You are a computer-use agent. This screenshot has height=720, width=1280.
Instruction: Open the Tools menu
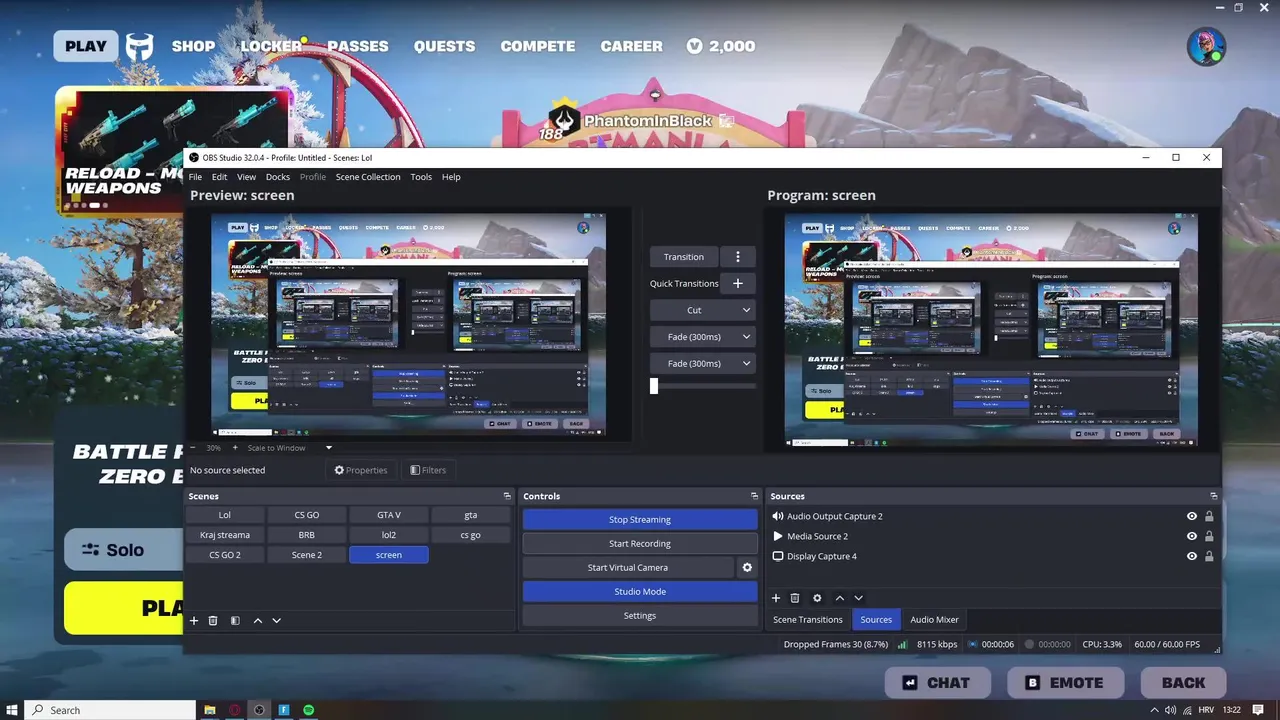tap(421, 177)
